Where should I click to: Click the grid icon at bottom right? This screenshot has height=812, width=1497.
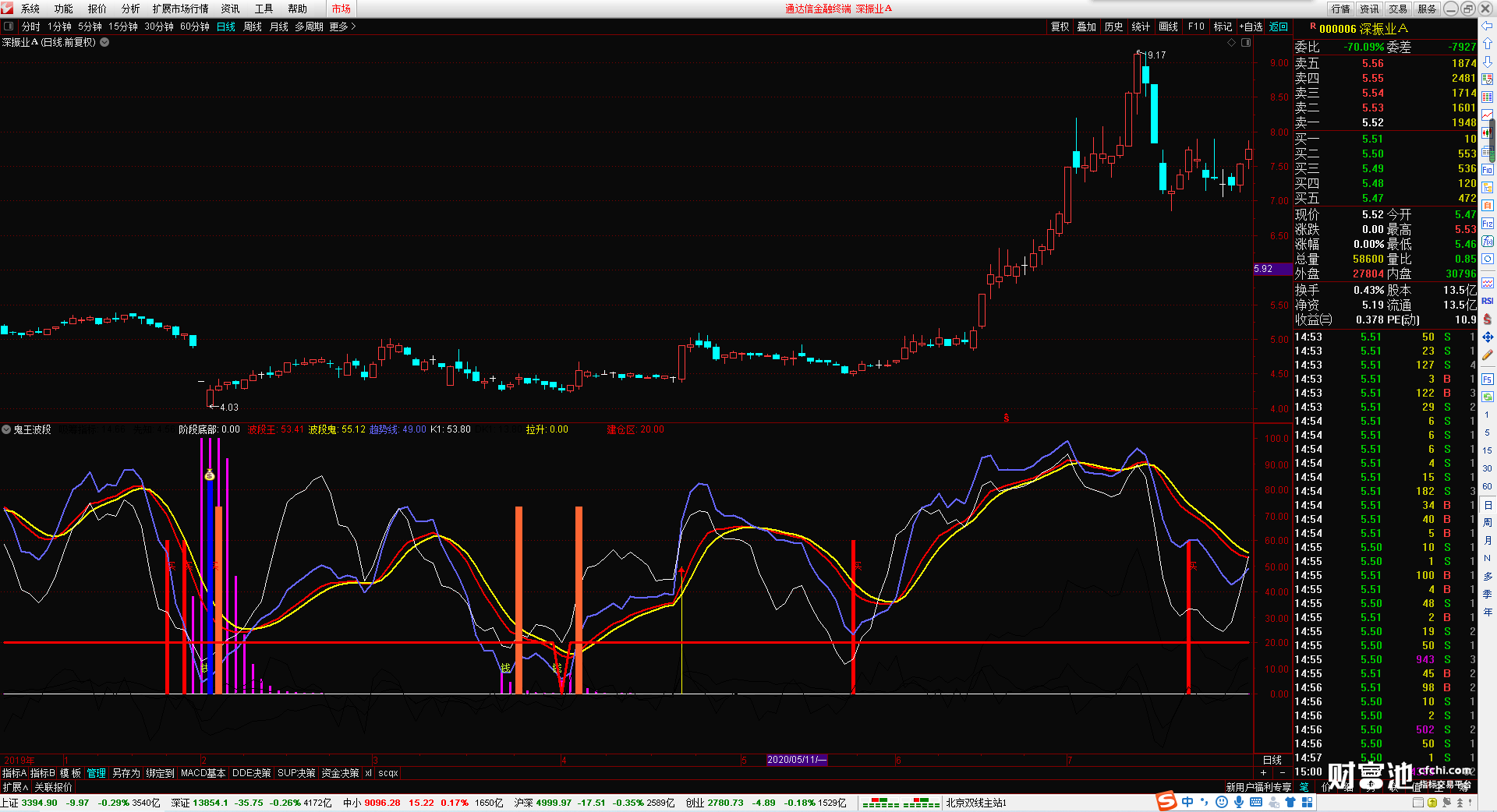(x=1307, y=802)
